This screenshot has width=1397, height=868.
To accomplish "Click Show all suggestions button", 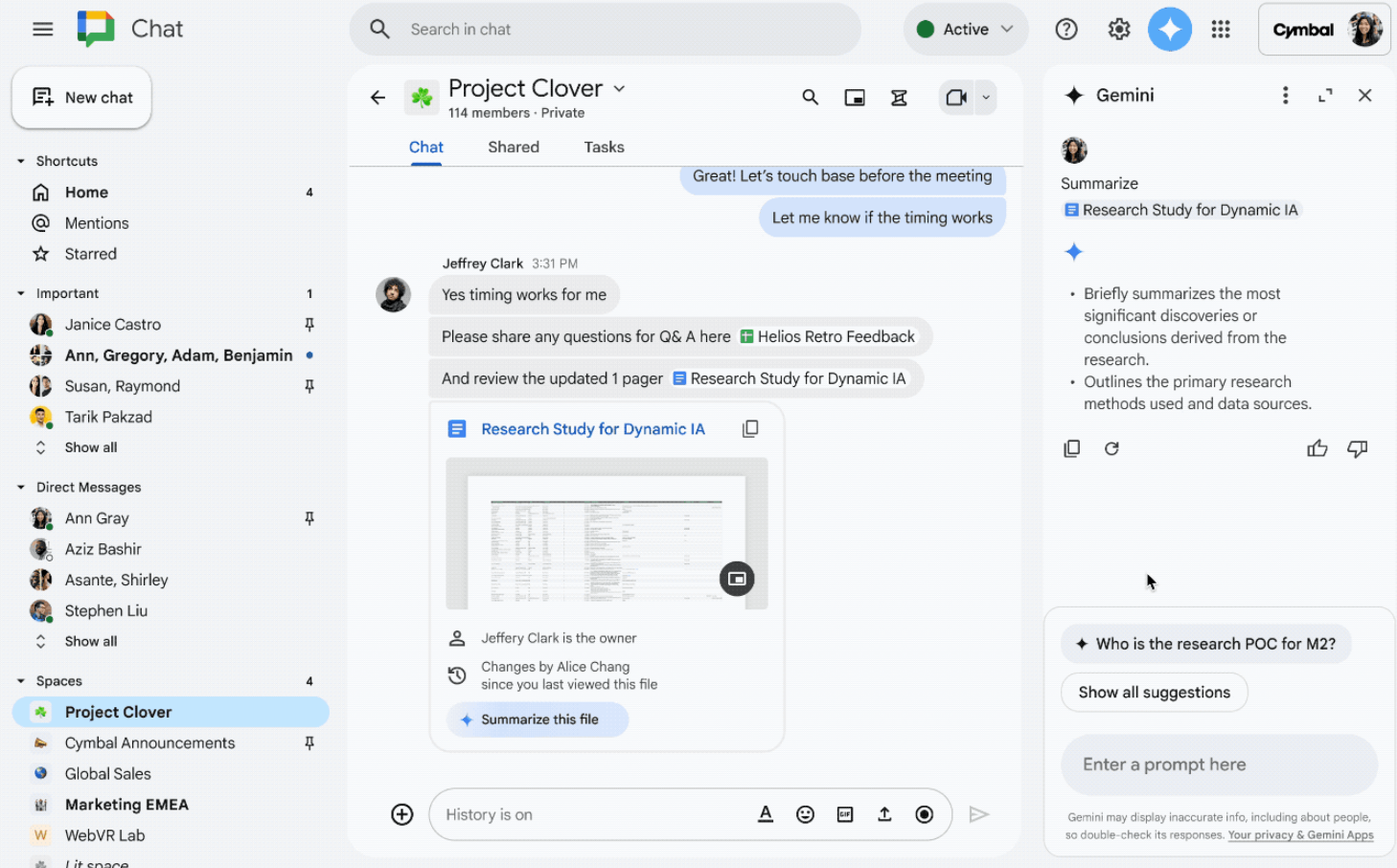I will tap(1154, 692).
